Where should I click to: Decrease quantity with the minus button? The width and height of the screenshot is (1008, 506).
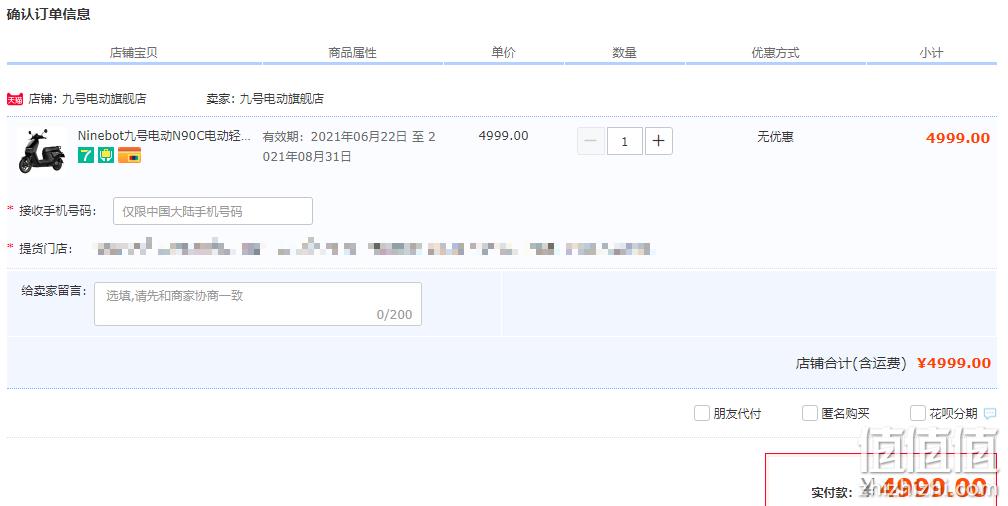(591, 141)
